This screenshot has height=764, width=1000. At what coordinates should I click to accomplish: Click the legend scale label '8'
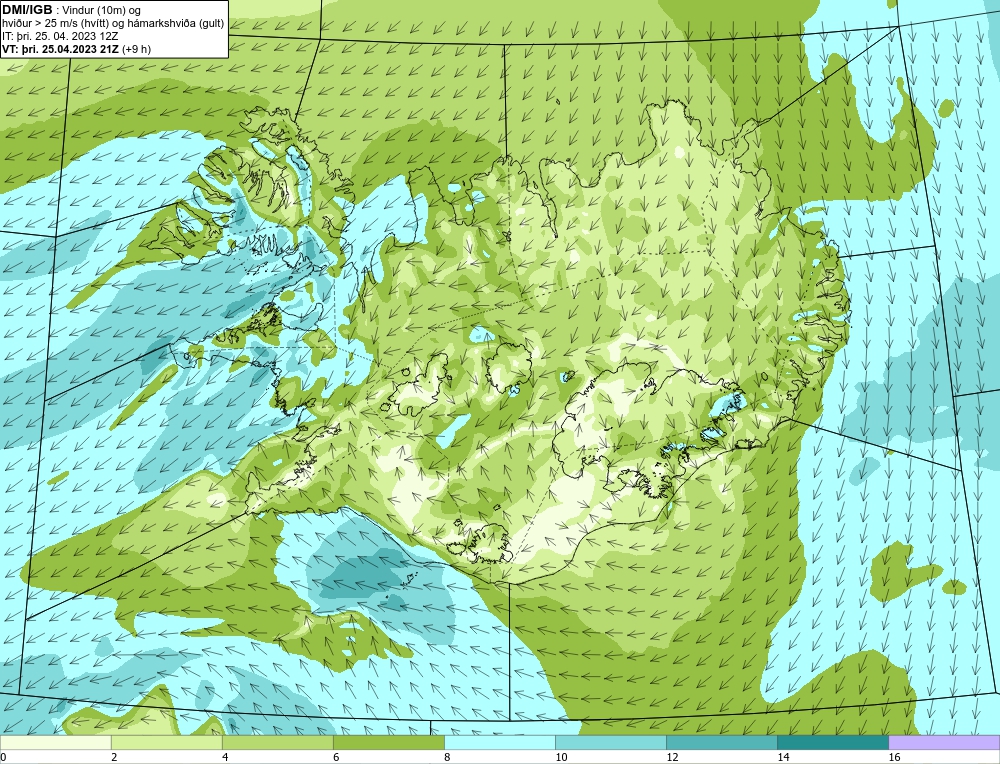pyautogui.click(x=446, y=757)
